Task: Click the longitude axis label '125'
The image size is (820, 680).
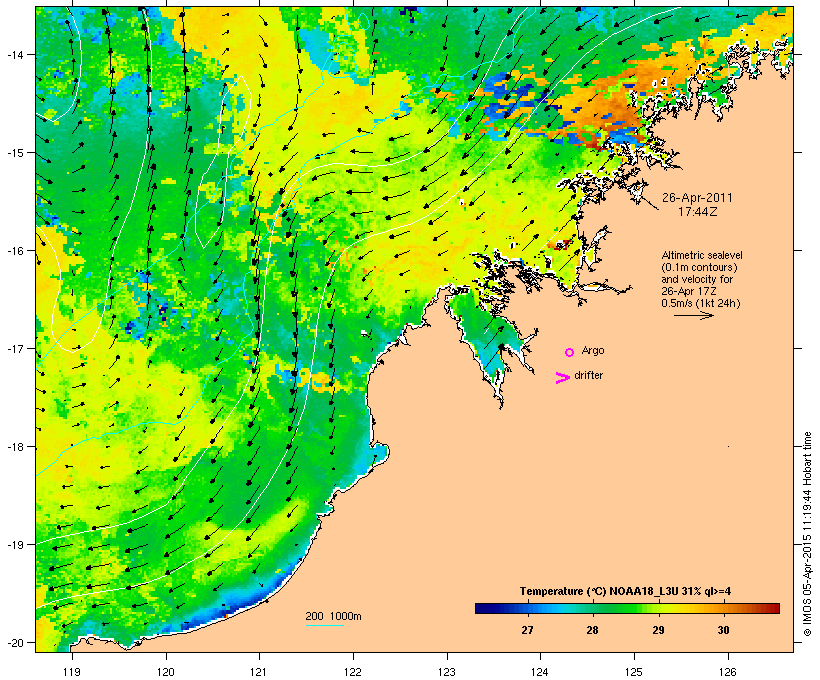Action: pos(634,672)
